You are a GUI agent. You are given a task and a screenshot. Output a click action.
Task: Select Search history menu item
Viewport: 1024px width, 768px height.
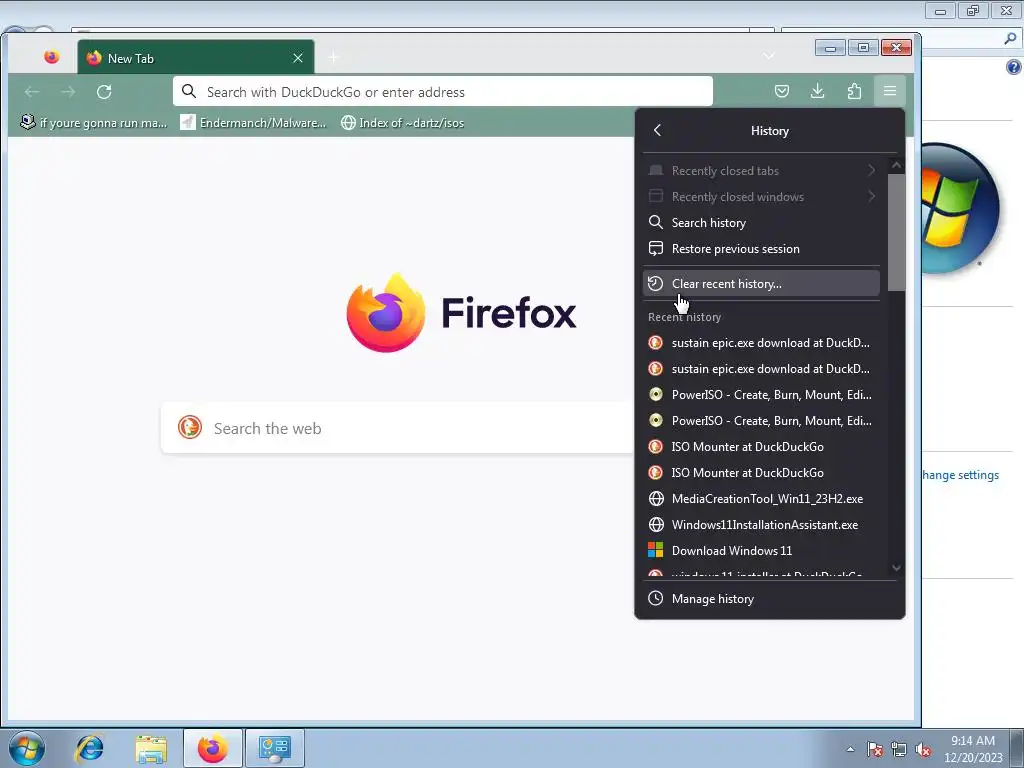pos(761,223)
